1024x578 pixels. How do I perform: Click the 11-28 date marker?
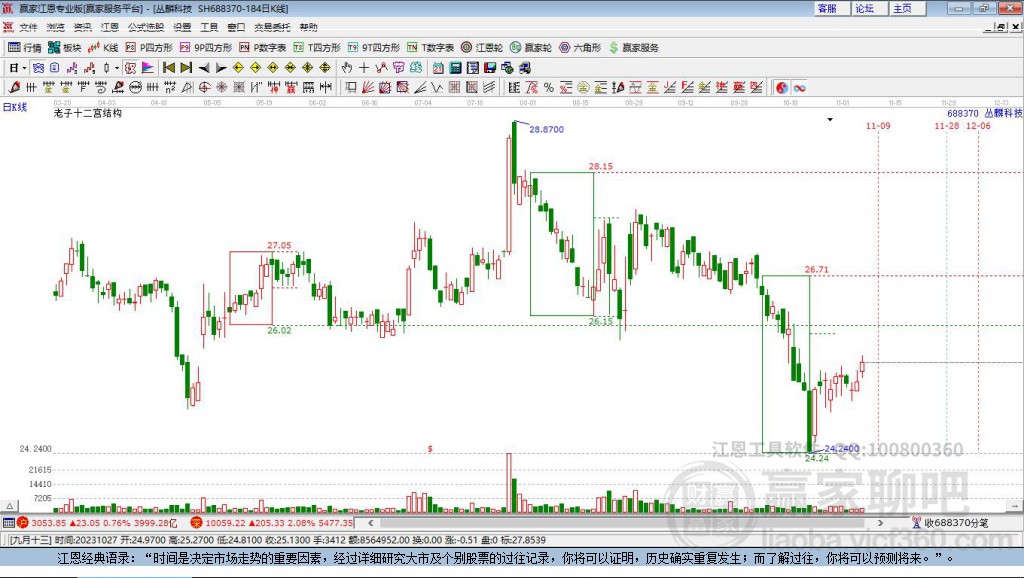click(947, 125)
